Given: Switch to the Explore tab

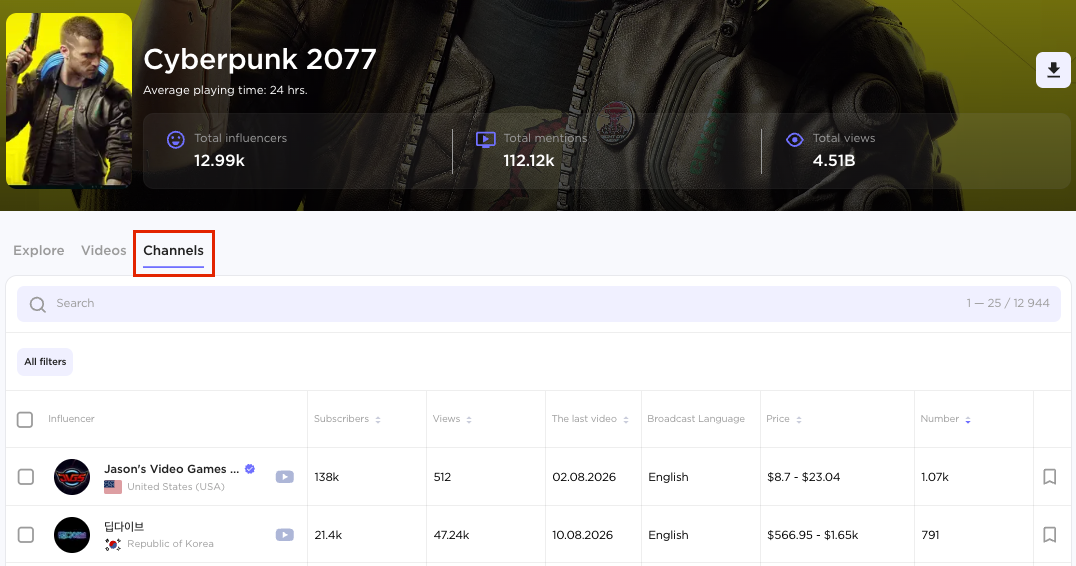Looking at the screenshot, I should coord(38,250).
